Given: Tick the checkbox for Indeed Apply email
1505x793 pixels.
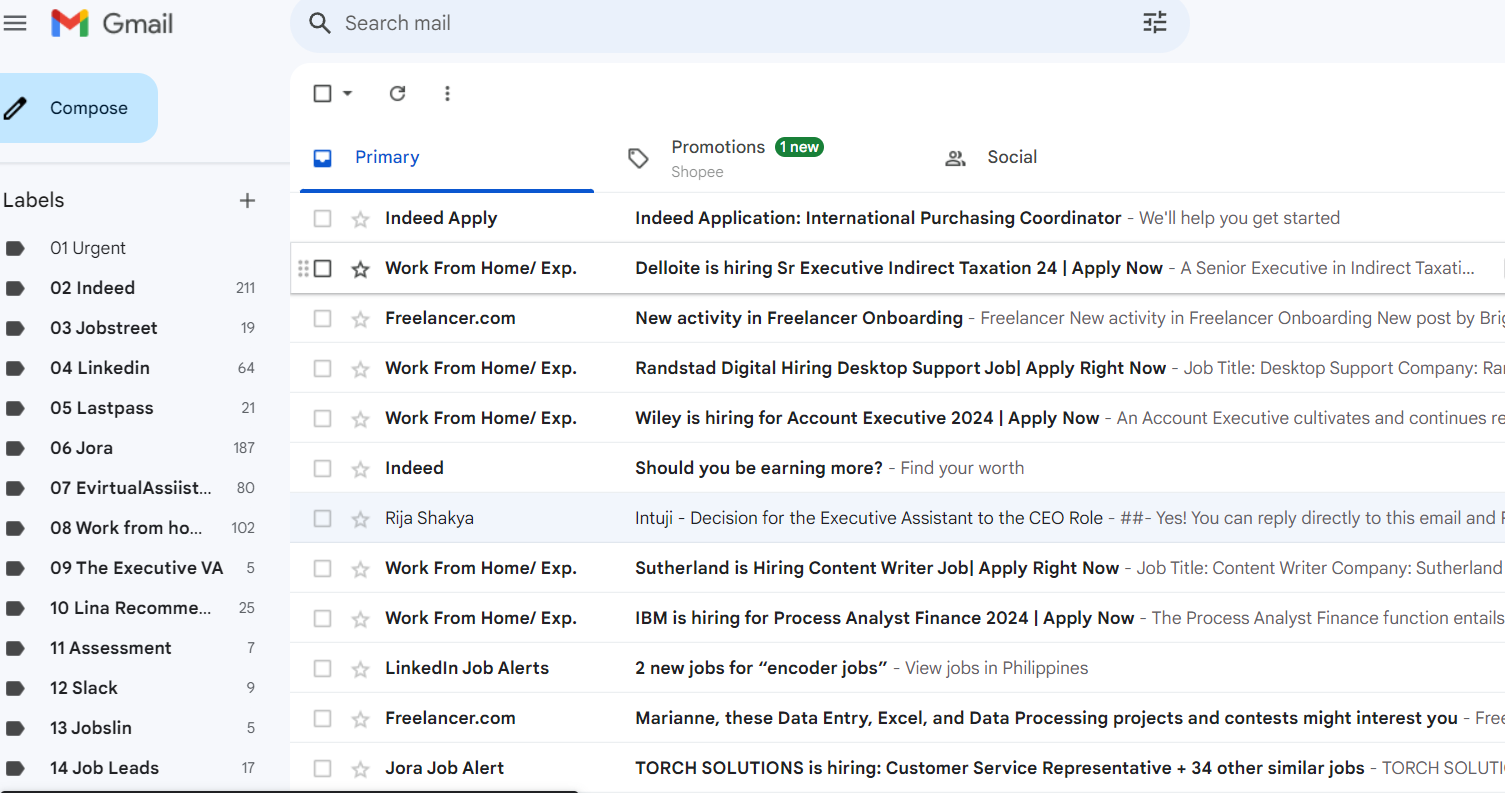Looking at the screenshot, I should (322, 219).
